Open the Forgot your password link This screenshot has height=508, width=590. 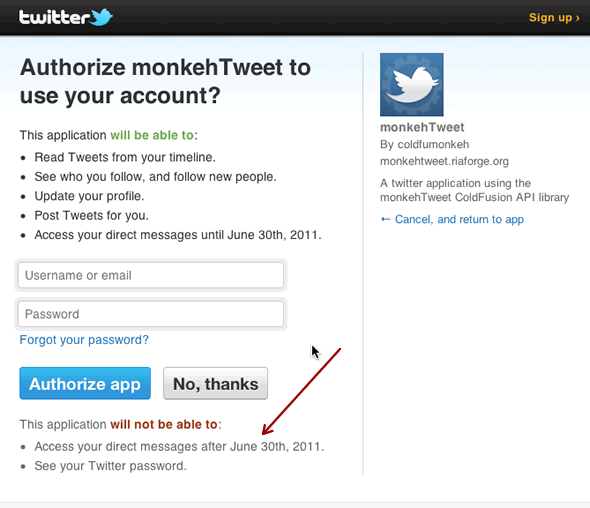coord(84,340)
